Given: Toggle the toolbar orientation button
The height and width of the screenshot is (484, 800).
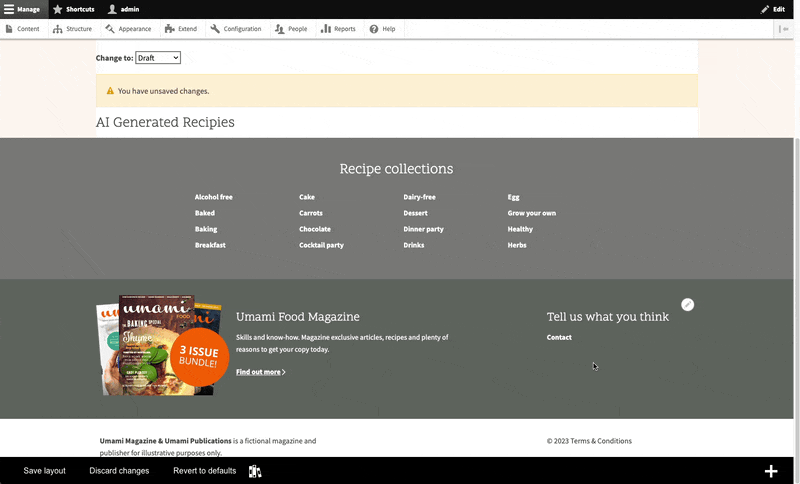Looking at the screenshot, I should point(784,29).
